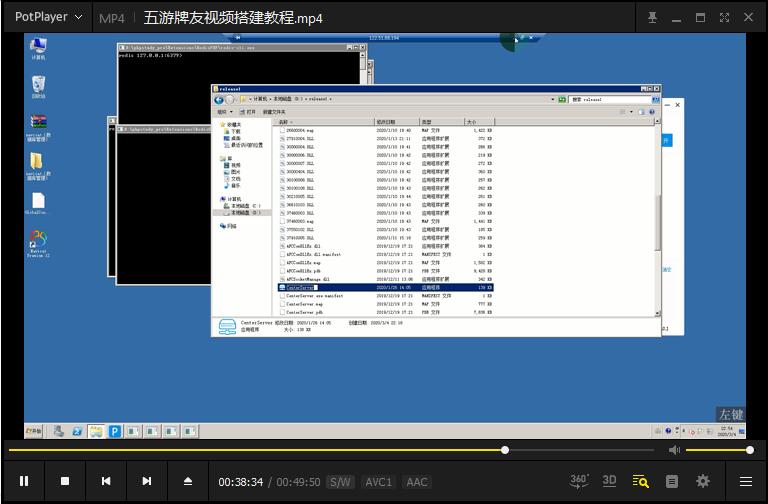Pin the player window on top
The image size is (768, 504).
[652, 18]
